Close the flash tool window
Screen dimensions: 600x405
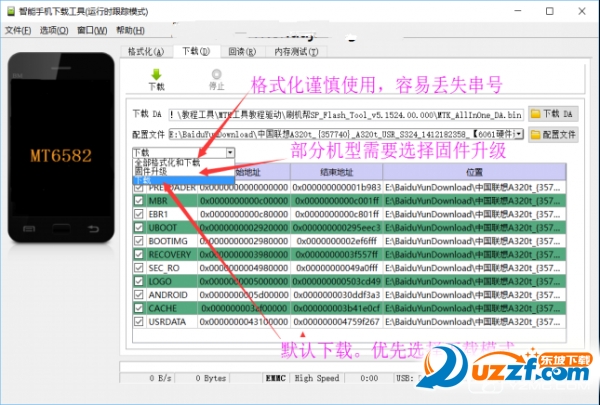(582, 11)
